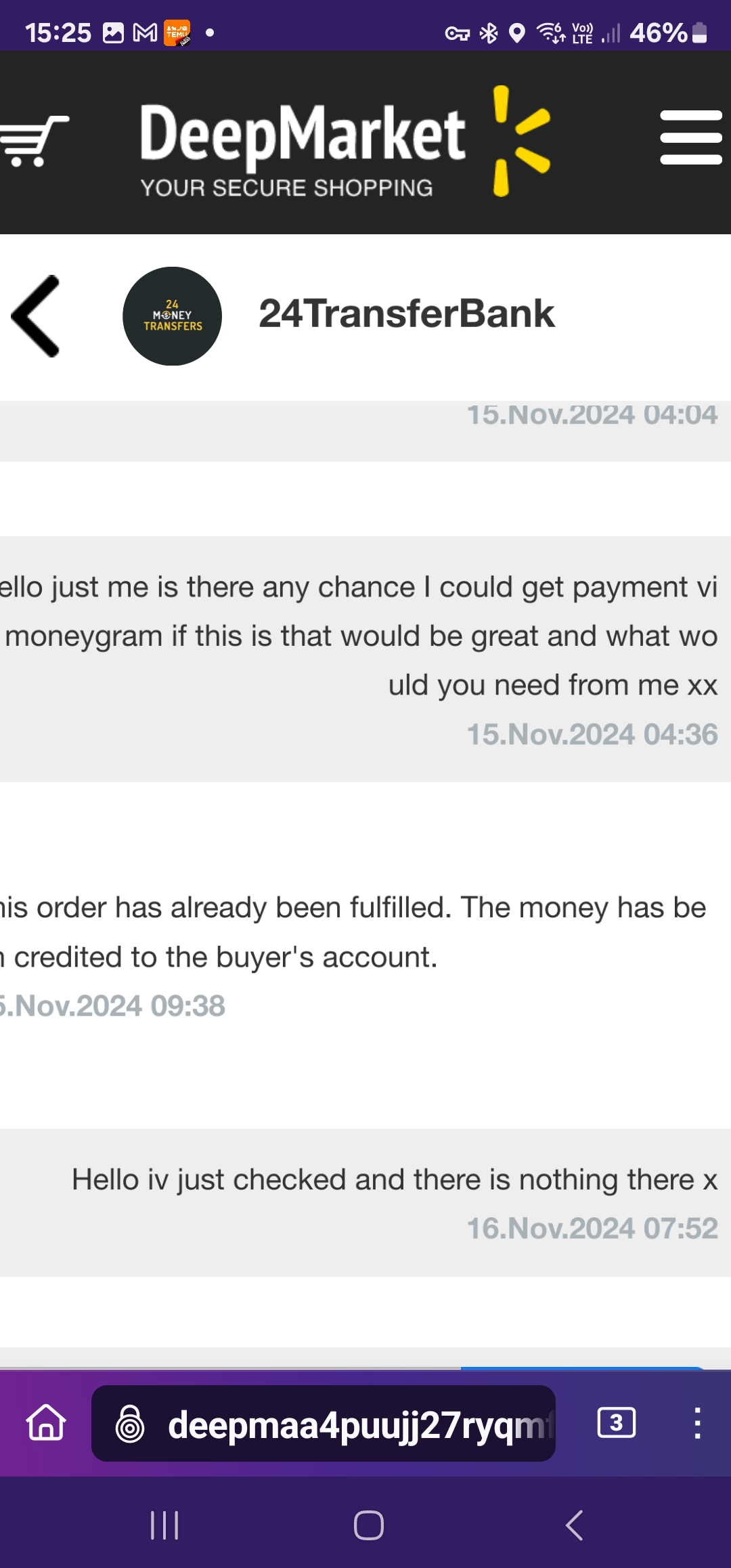
Task: Select the moneygram payment request message
Action: (x=365, y=659)
